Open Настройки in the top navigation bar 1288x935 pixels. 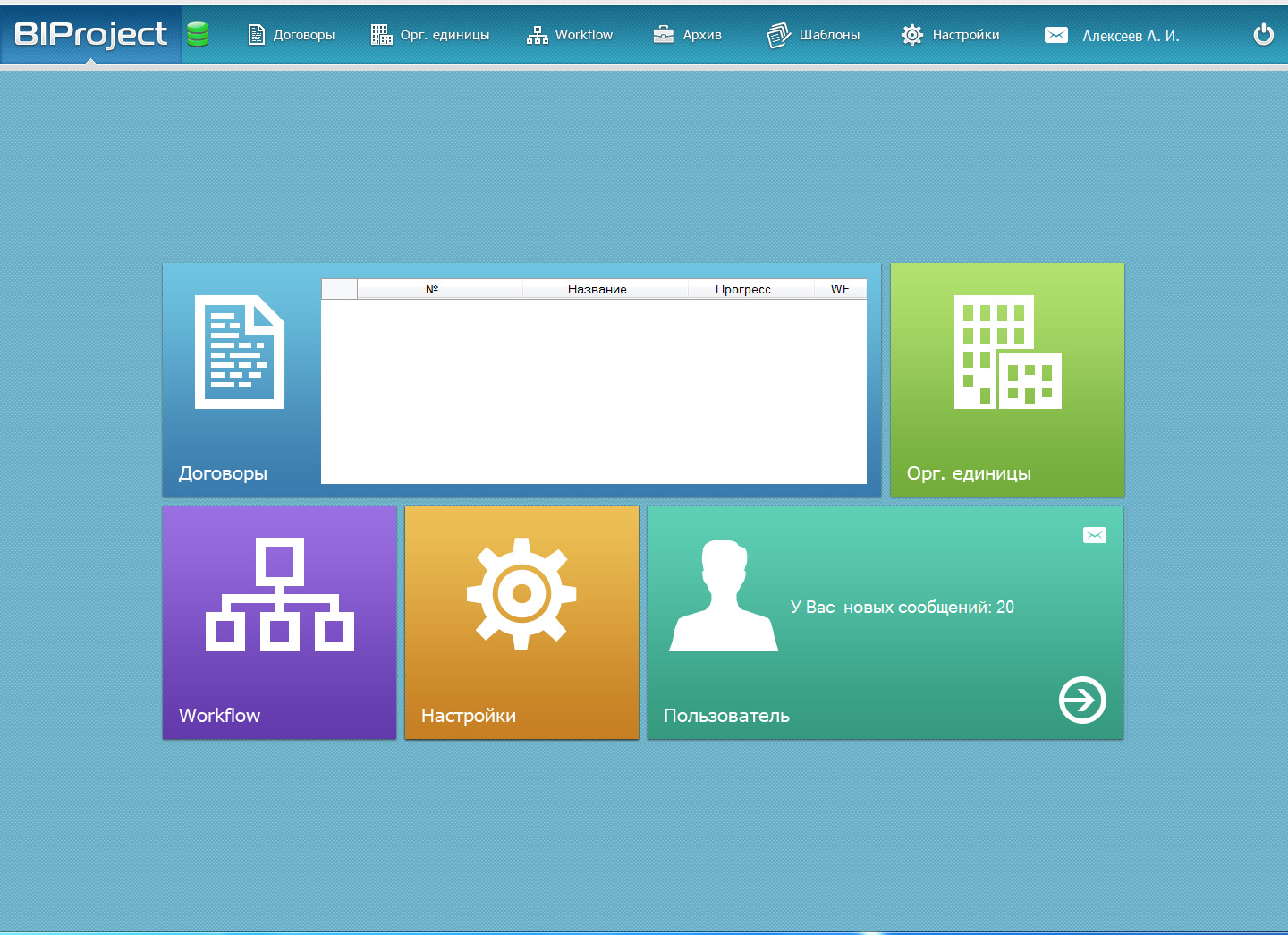(x=951, y=35)
